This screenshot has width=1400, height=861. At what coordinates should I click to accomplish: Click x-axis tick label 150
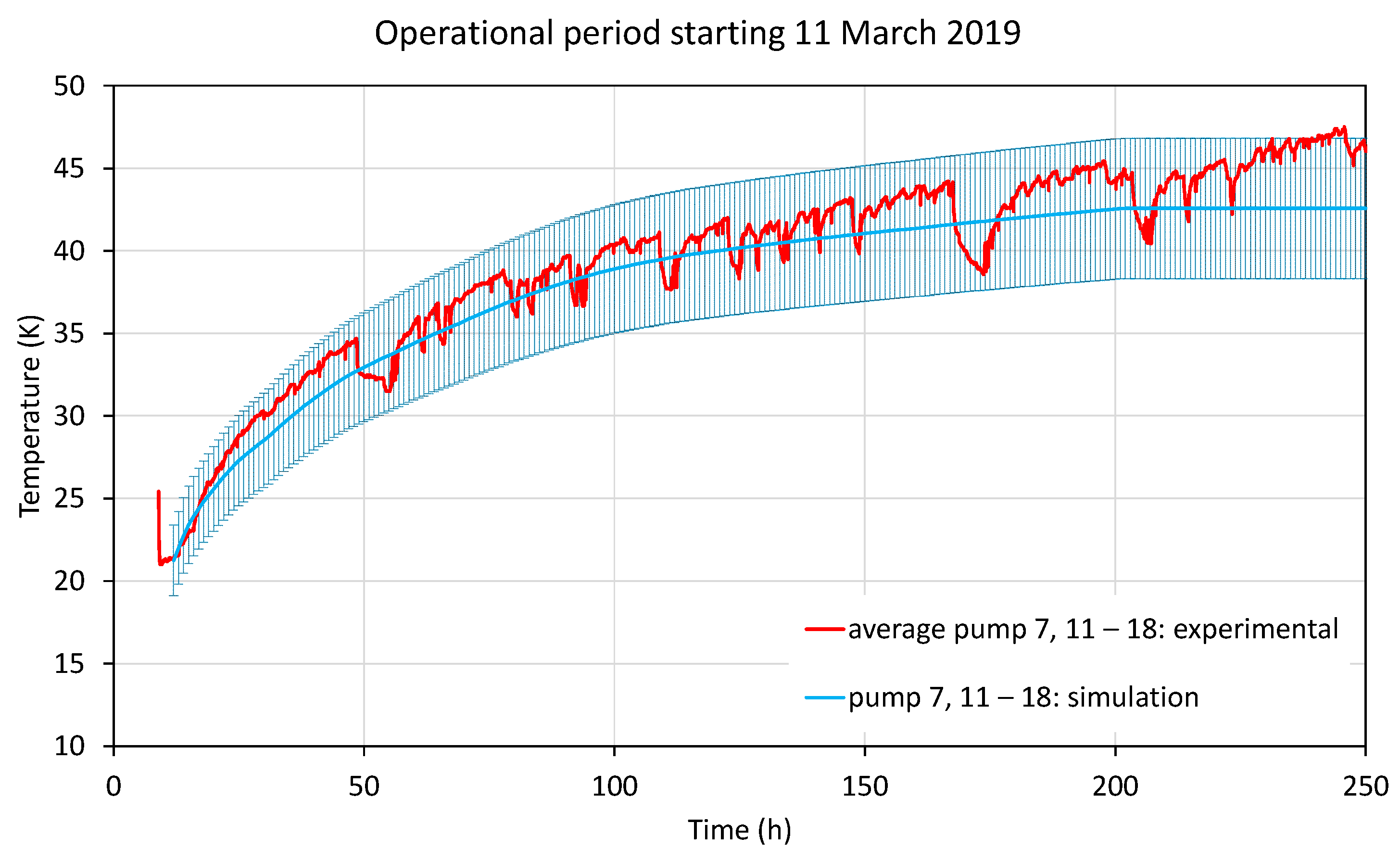click(864, 787)
